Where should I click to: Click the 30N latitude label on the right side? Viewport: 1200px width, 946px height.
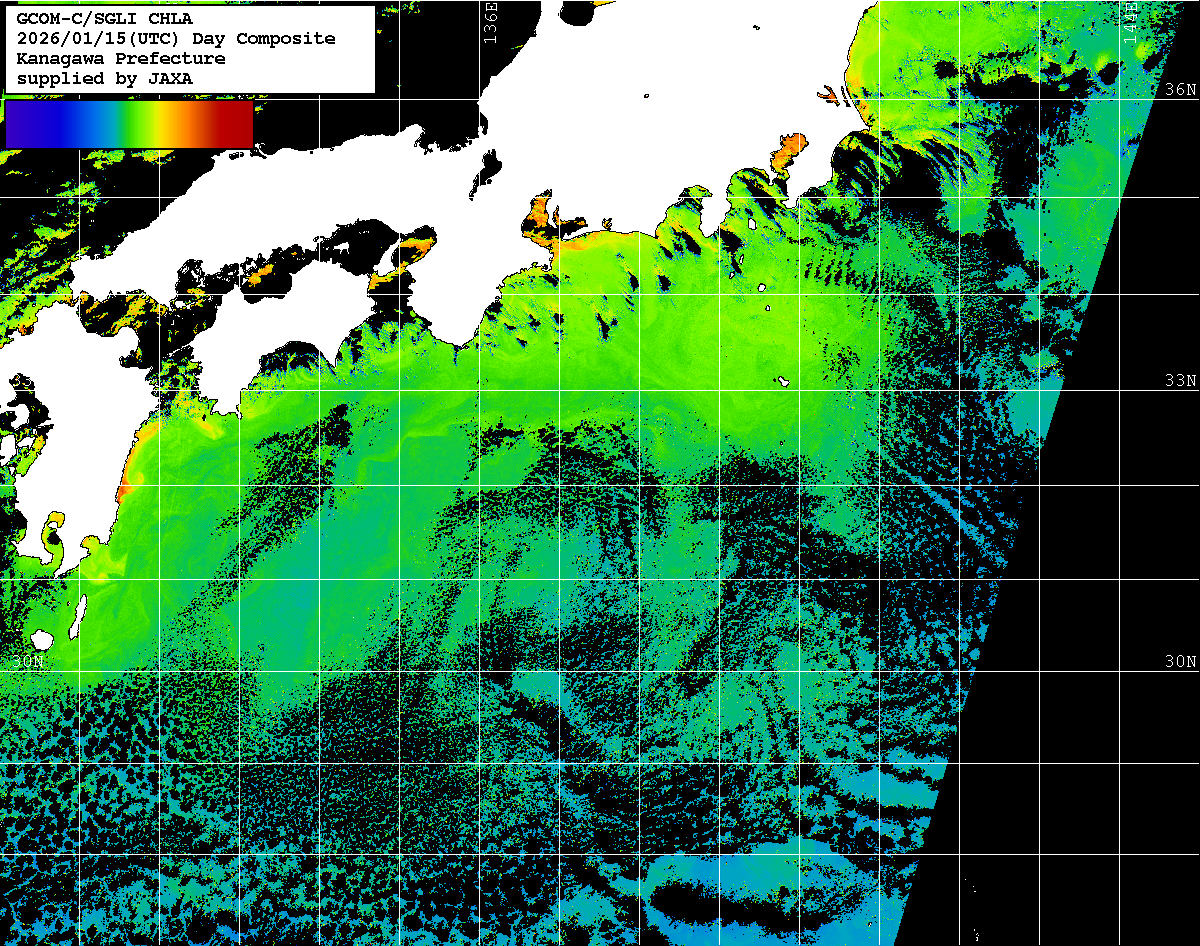coord(1180,662)
